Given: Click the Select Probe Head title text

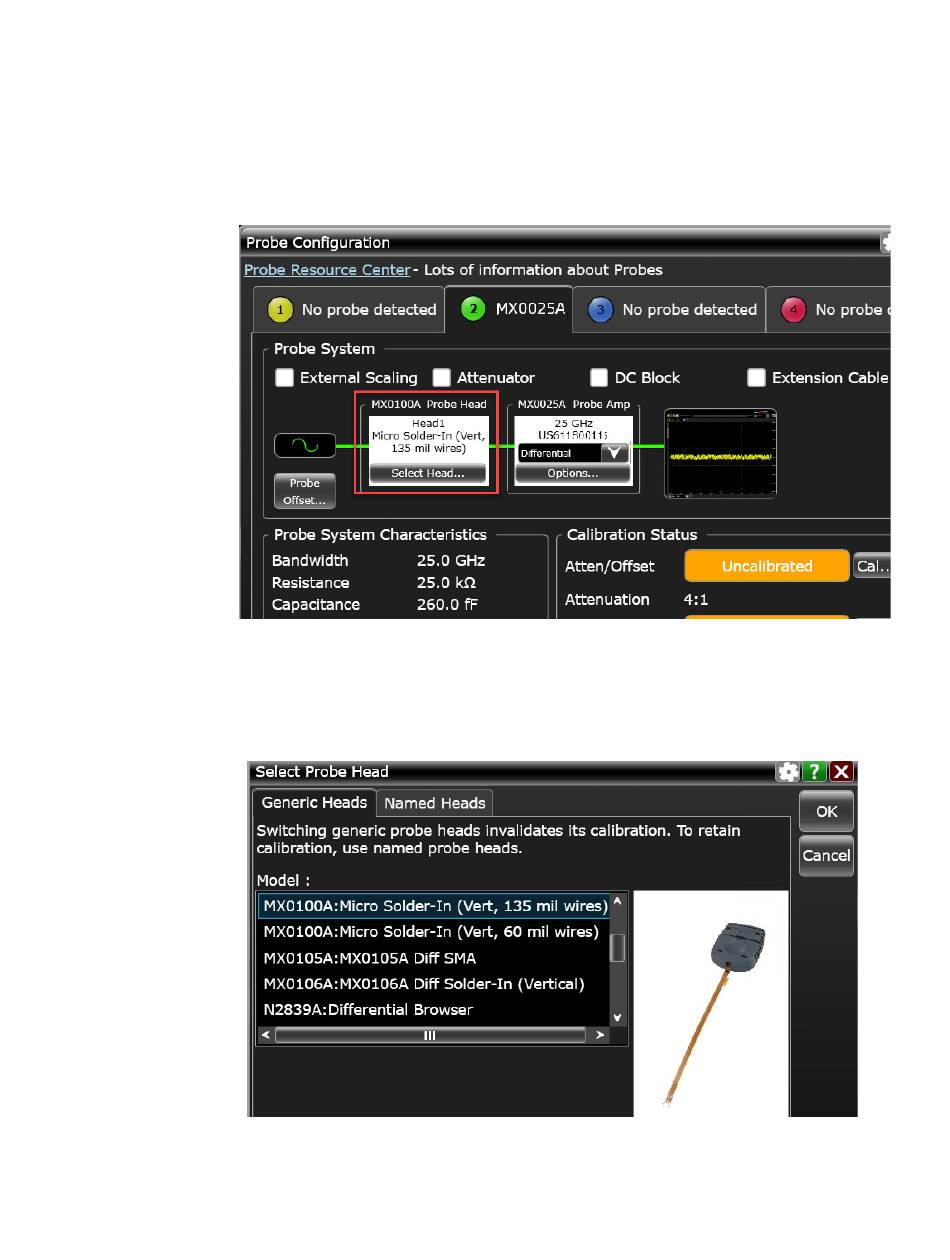Looking at the screenshot, I should (322, 772).
